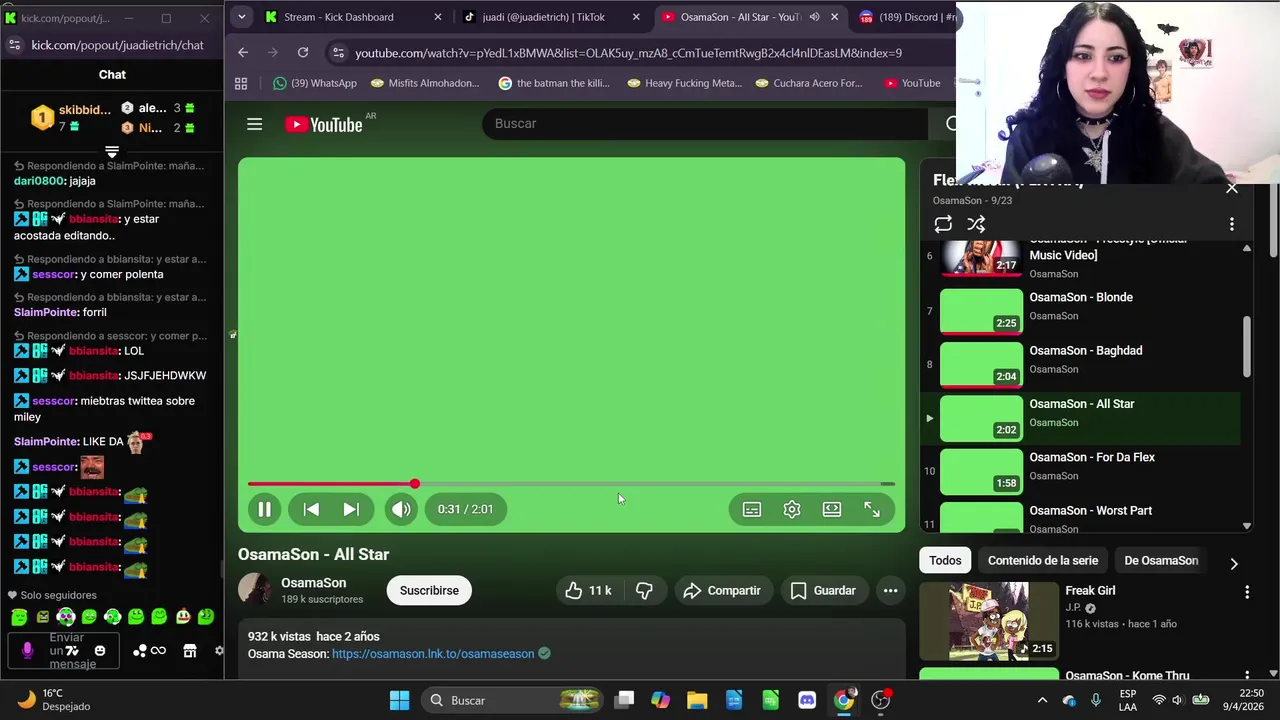Screen dimensions: 1280x720
Task: Open File Explorer from taskbar
Action: [x=697, y=700]
